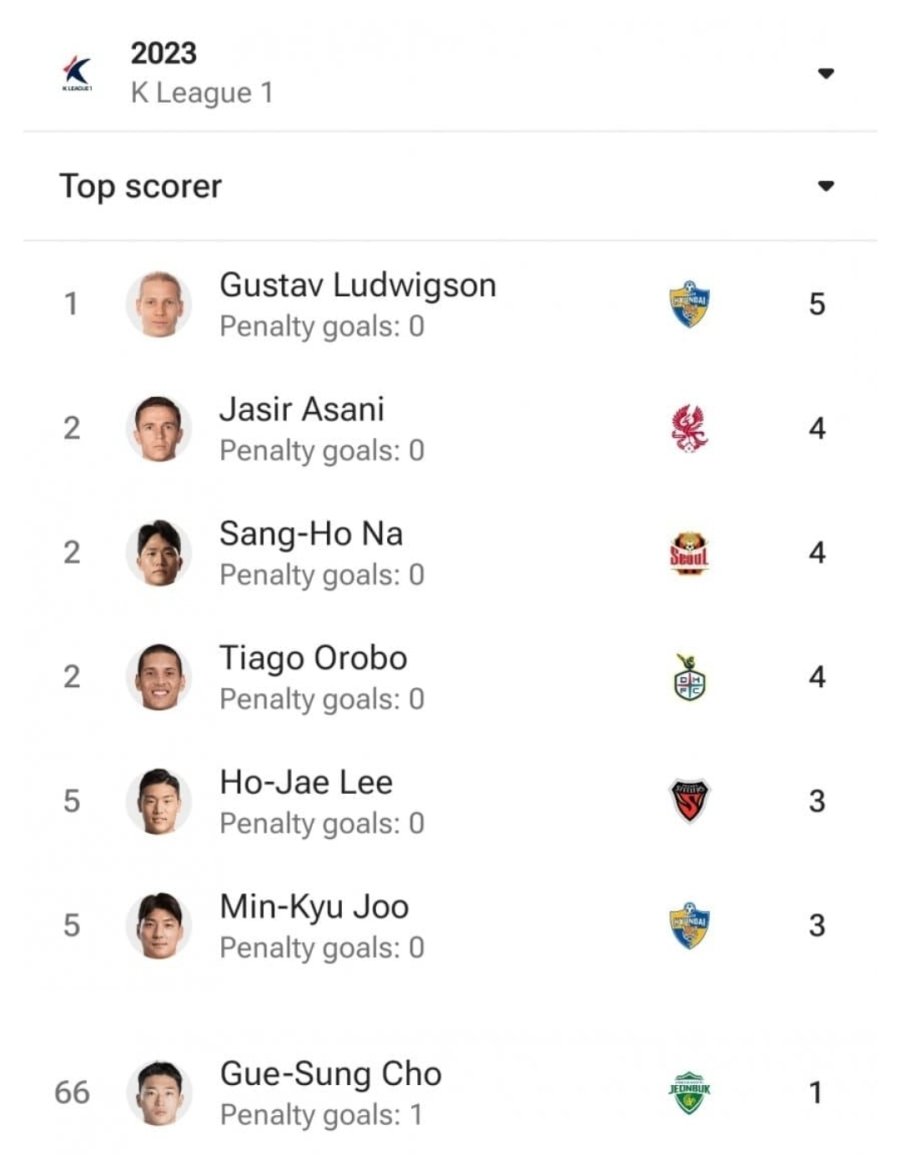The image size is (900, 1165).
Task: Click the Top scorer label
Action: pyautogui.click(x=140, y=186)
